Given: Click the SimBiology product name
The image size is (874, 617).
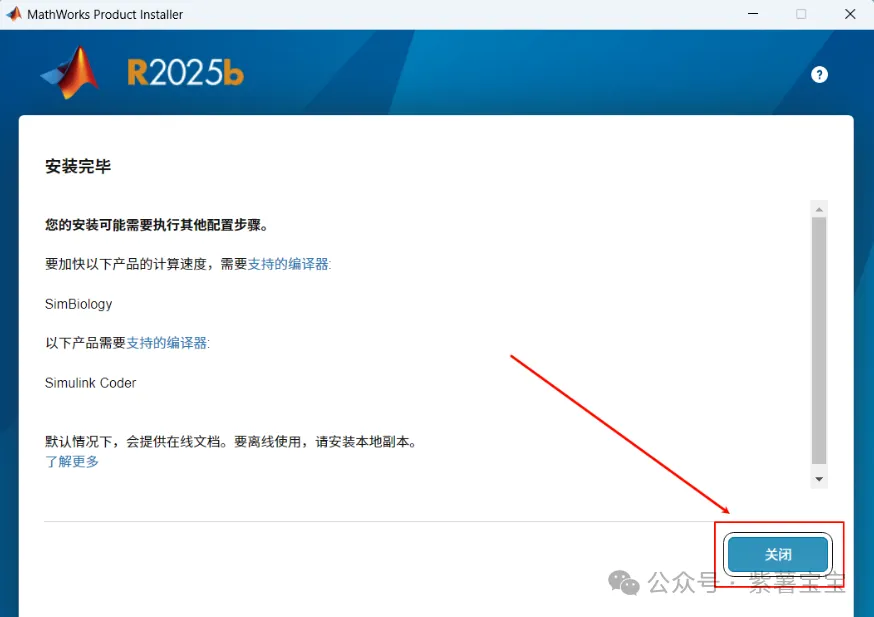Looking at the screenshot, I should point(79,303).
